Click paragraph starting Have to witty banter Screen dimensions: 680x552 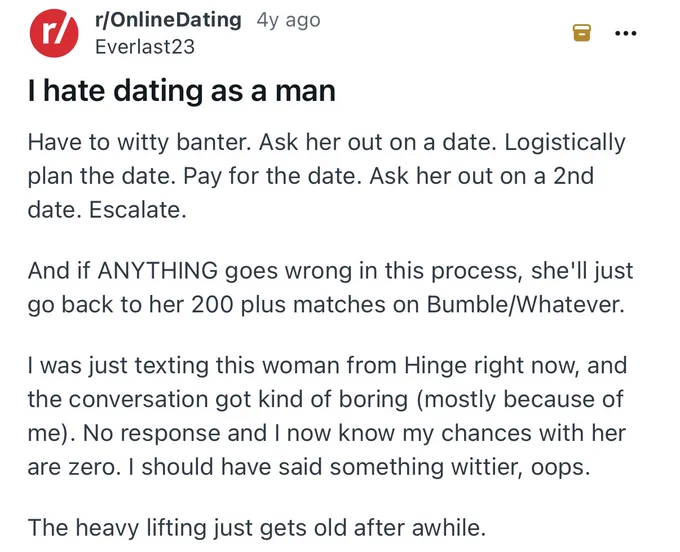coord(326,176)
